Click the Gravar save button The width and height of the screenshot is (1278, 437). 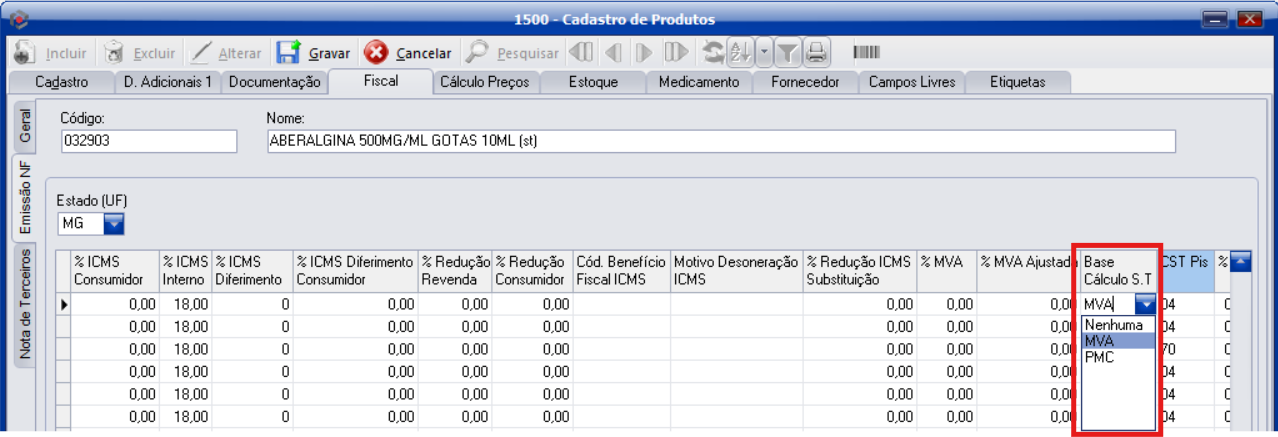point(313,53)
